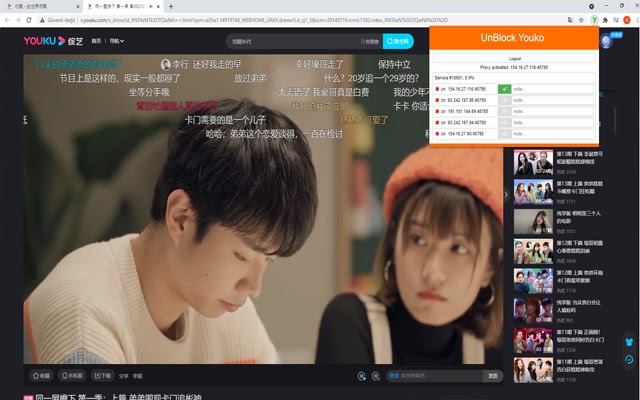
Task: Expand the navigation dropdown next to the logo
Action: pyautogui.click(x=116, y=41)
